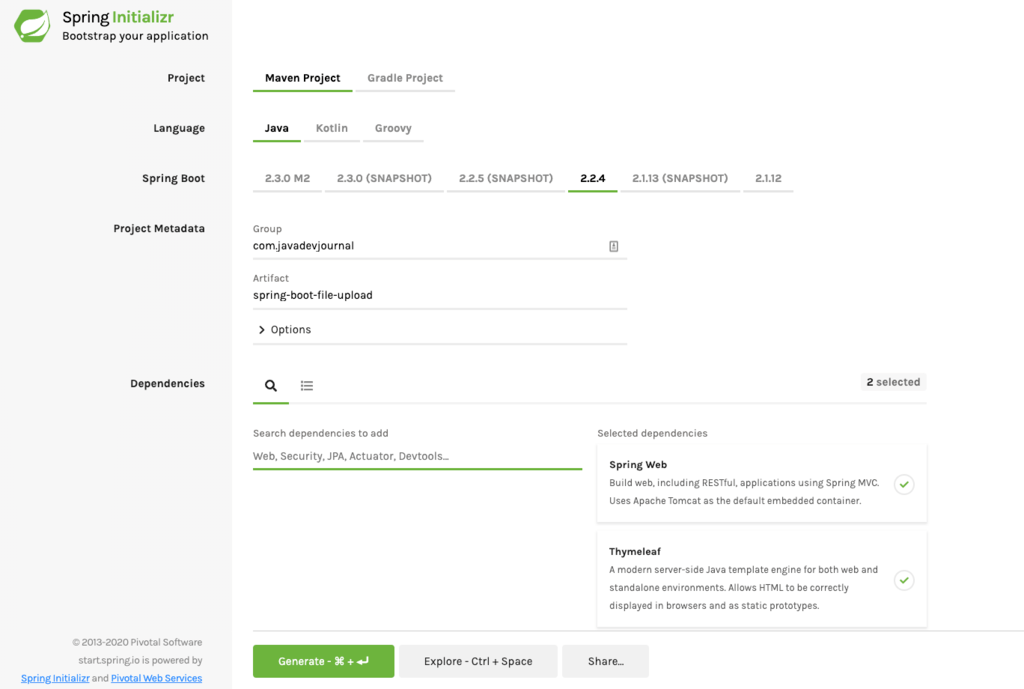Click the Generate button
1024x689 pixels.
[323, 661]
